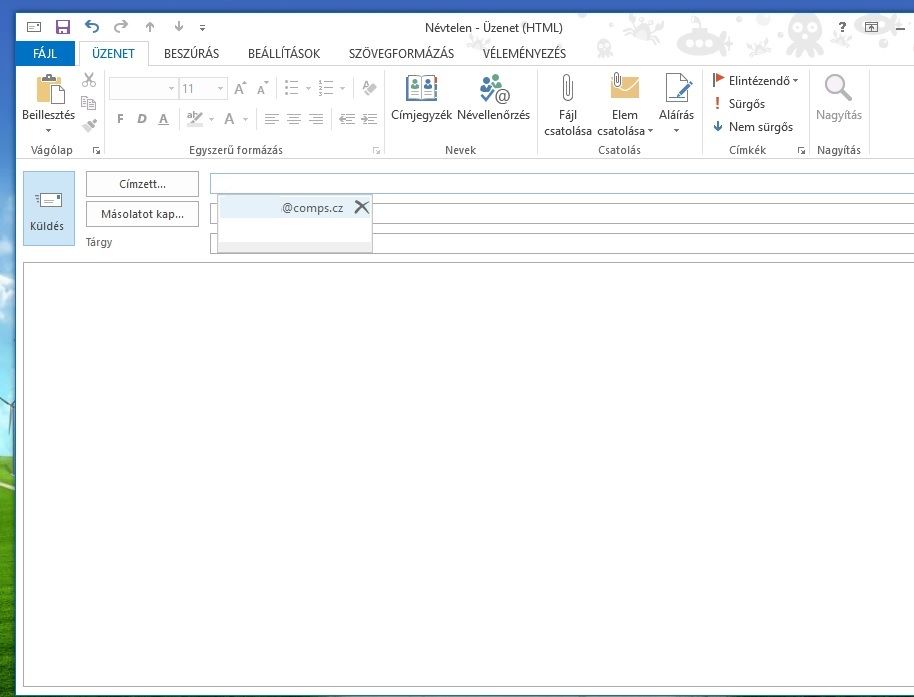Increase indent
The width and height of the screenshot is (914, 697).
[369, 119]
